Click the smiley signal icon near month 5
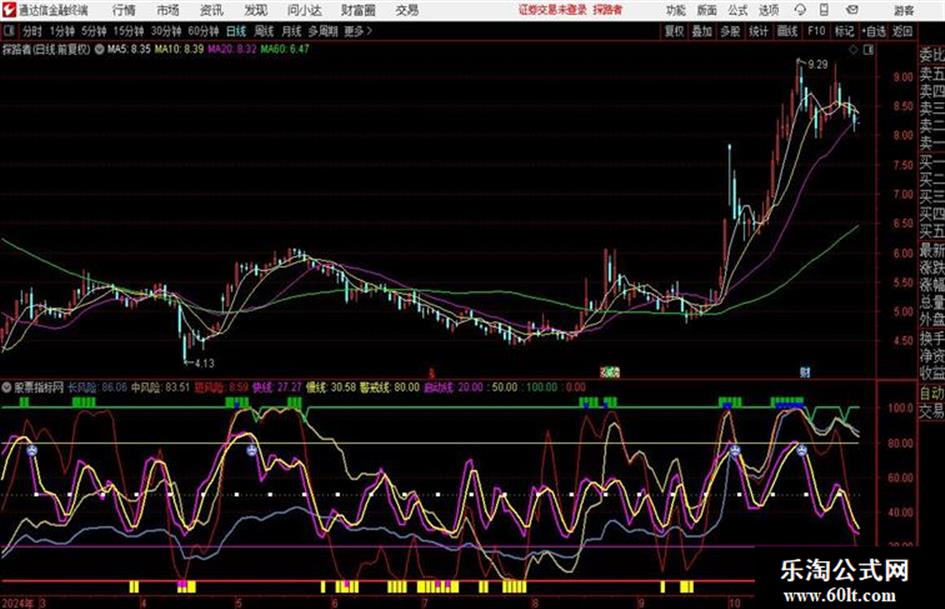The image size is (945, 609). [x=252, y=450]
